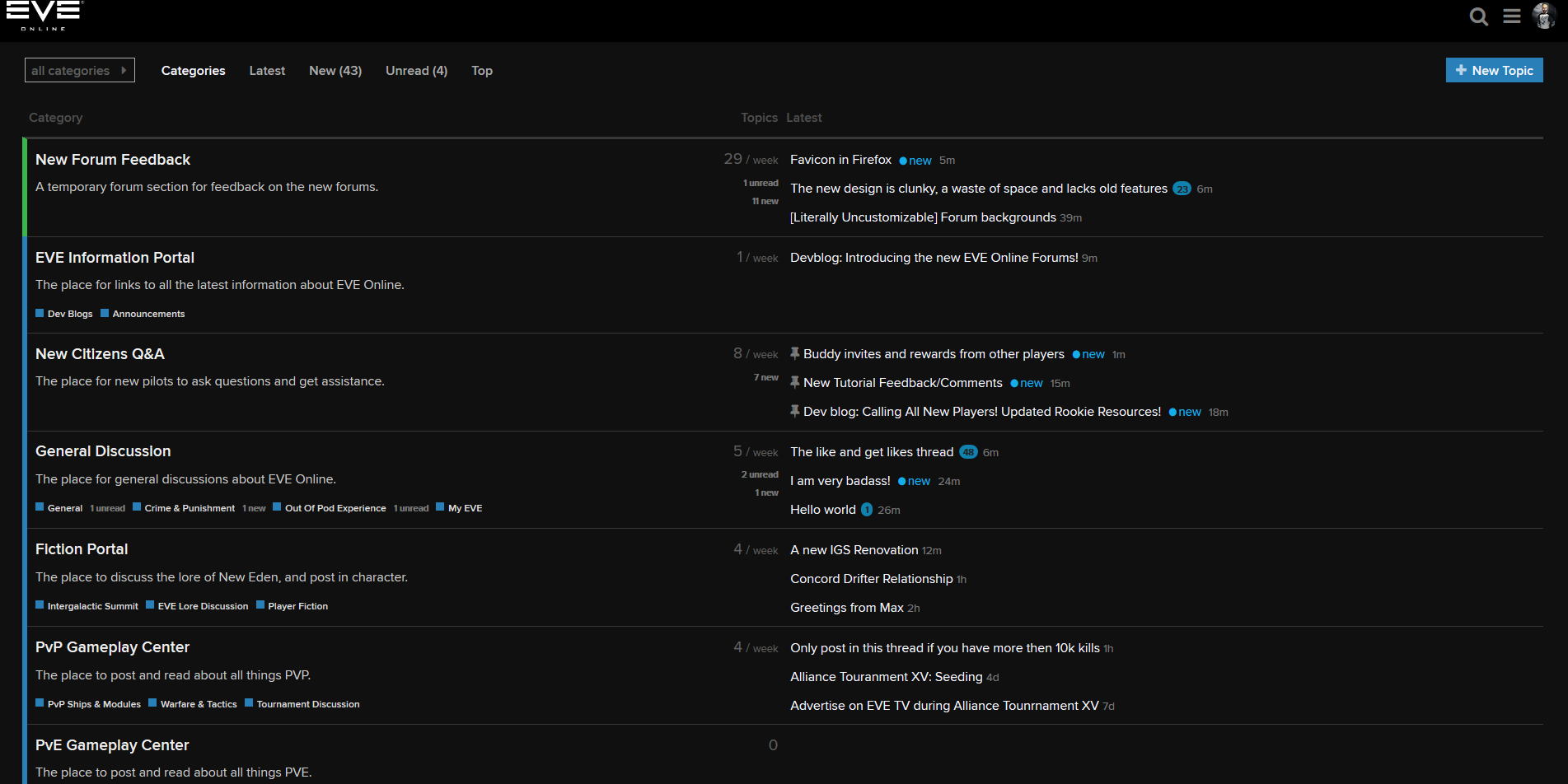The width and height of the screenshot is (1568, 784).
Task: Open the New Forum Feedback category
Action: [x=113, y=160]
